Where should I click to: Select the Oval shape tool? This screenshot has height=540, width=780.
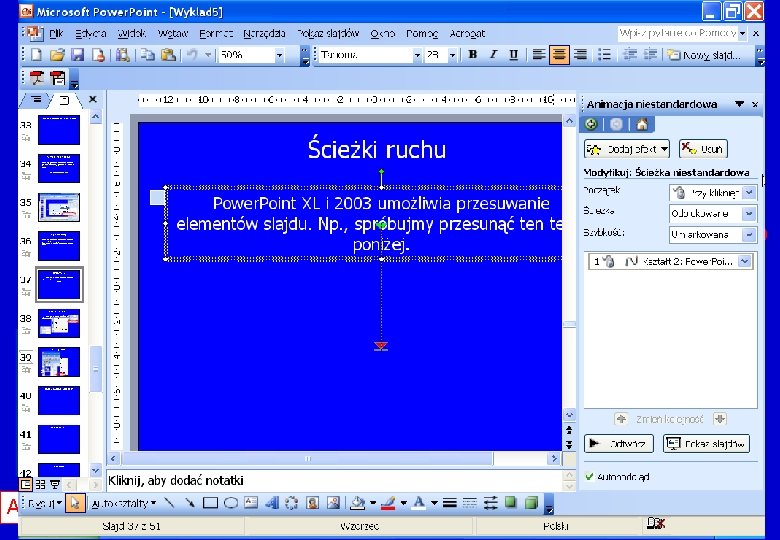click(230, 503)
